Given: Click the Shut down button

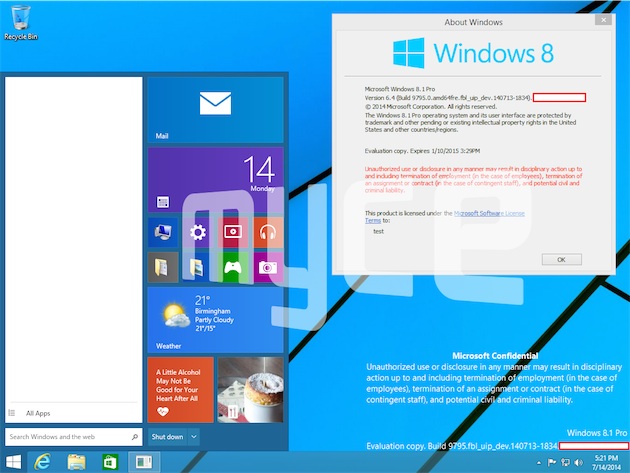Looking at the screenshot, I should point(168,437).
